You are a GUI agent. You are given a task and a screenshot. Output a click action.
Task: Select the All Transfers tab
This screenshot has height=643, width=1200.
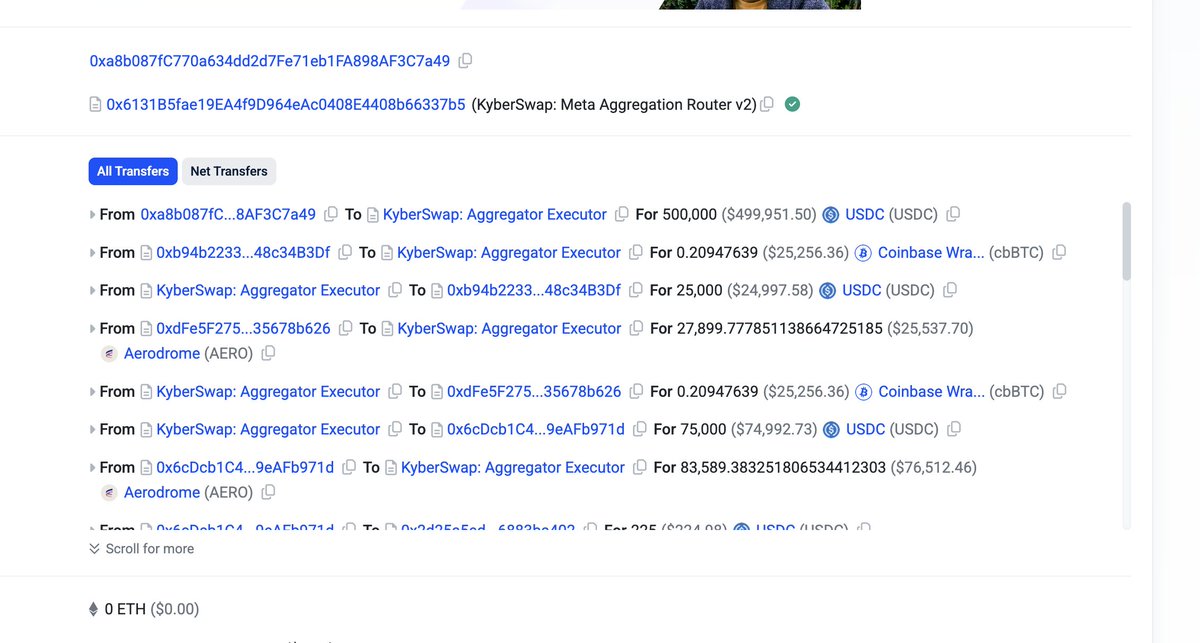click(133, 171)
